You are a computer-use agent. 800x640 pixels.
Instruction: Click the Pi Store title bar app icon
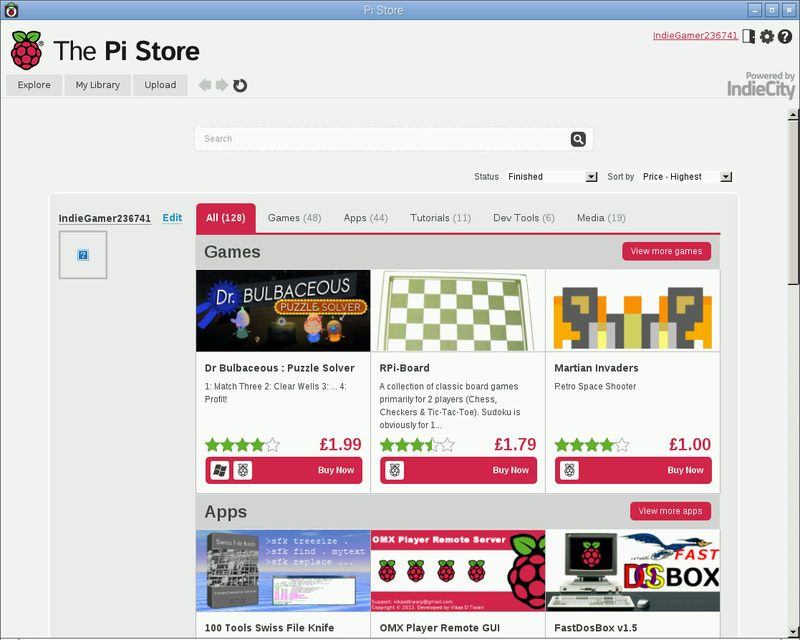point(11,10)
